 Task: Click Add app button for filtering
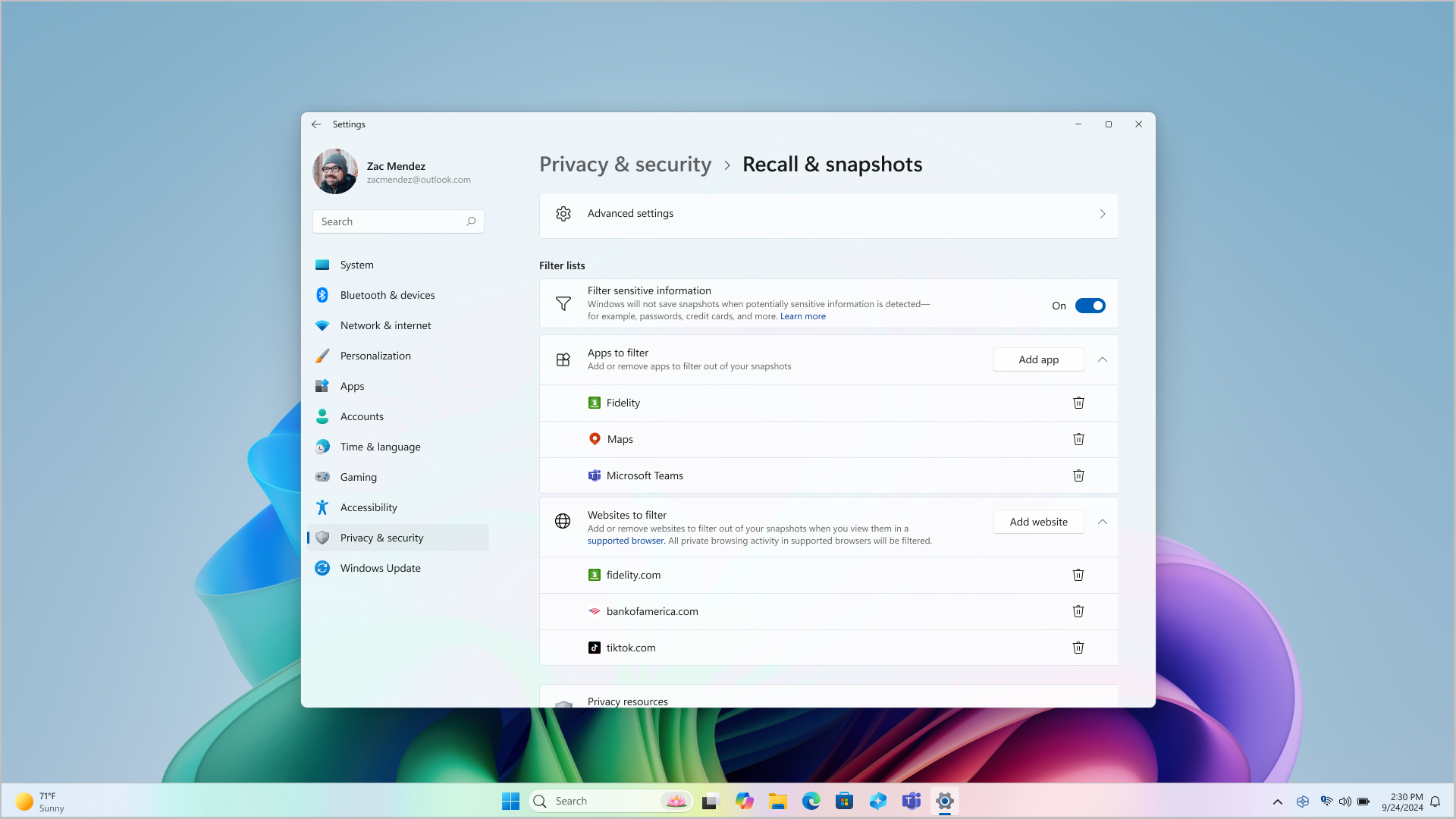click(1038, 359)
